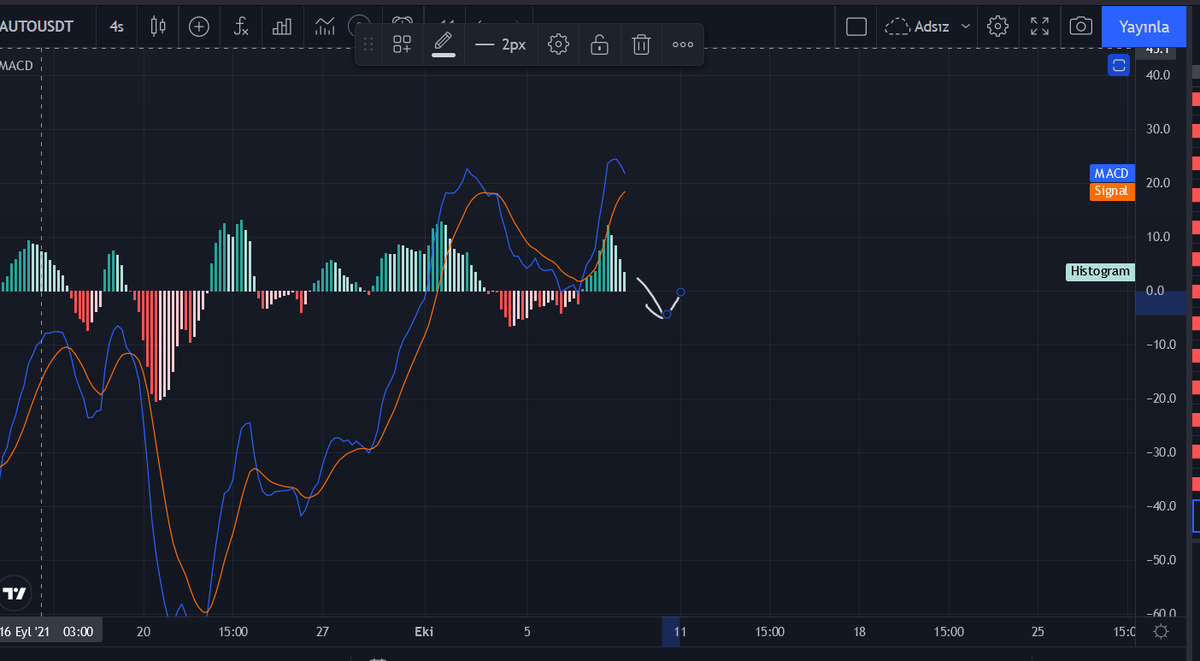The width and height of the screenshot is (1200, 661).
Task: Click the TradingView logo
Action: (14, 594)
